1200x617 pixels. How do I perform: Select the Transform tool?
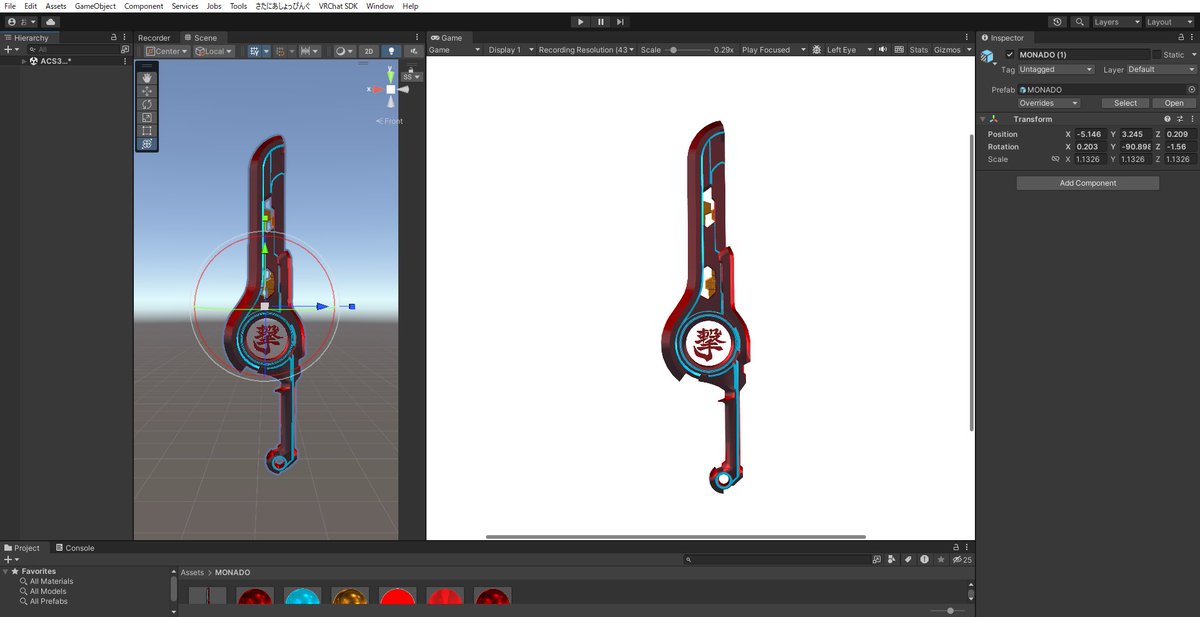coord(147,144)
